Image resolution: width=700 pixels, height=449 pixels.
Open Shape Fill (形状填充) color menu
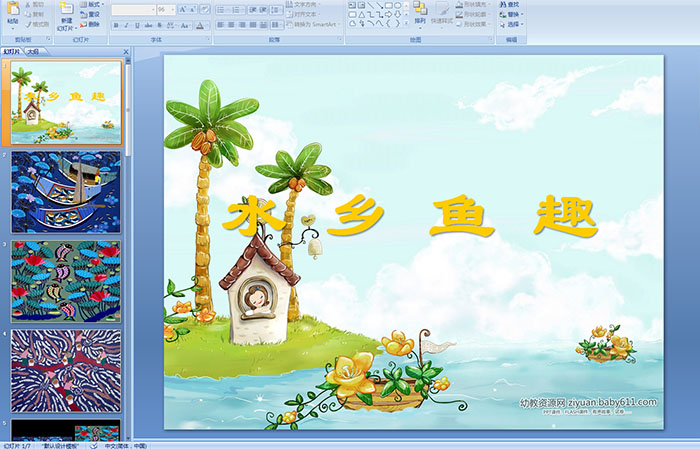pos(474,4)
